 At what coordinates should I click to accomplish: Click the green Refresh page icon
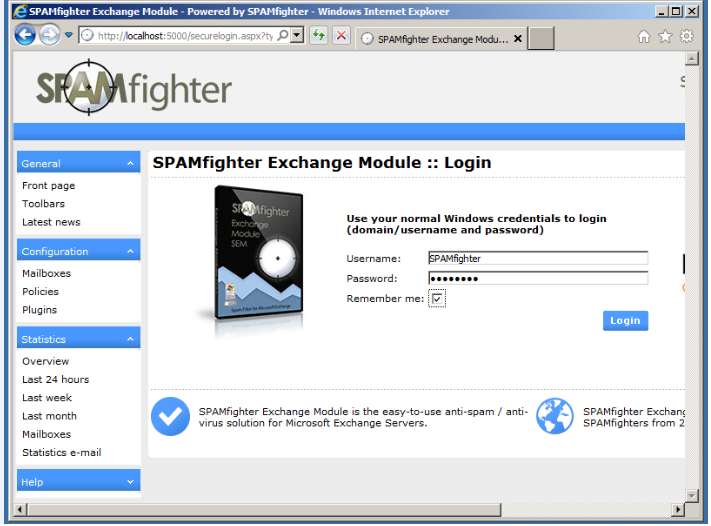(318, 36)
